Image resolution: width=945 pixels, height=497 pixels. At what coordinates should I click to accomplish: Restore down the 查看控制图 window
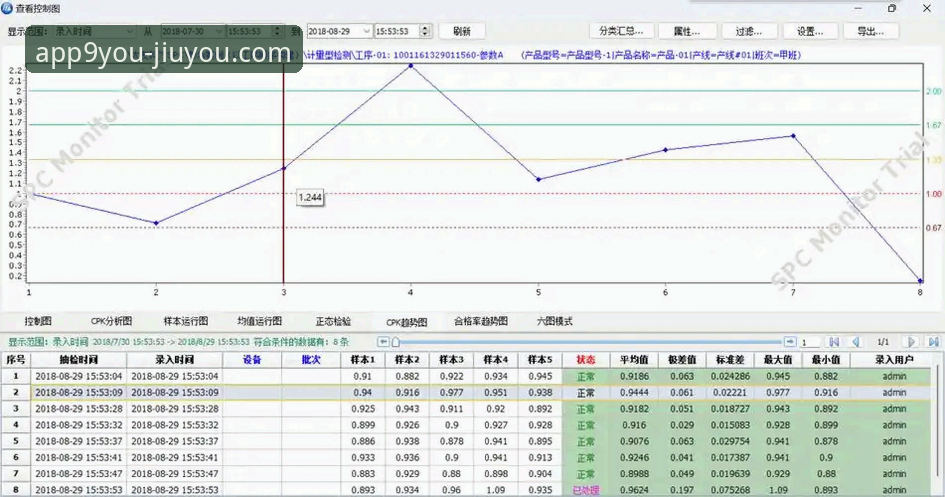pyautogui.click(x=892, y=8)
